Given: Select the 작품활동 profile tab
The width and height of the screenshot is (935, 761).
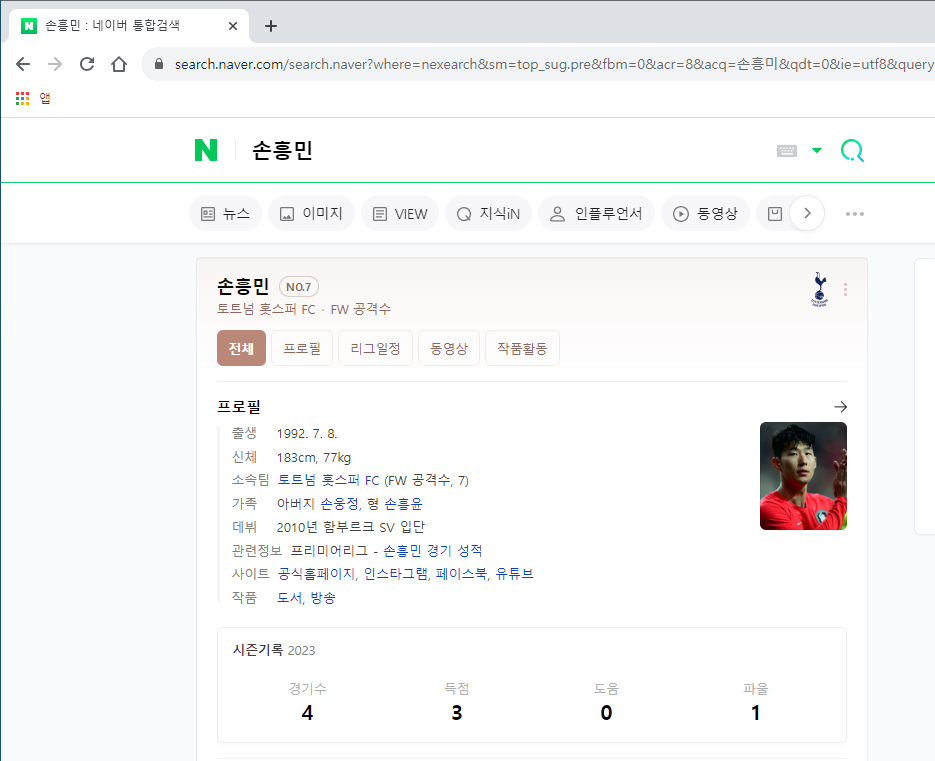Looking at the screenshot, I should pos(522,348).
